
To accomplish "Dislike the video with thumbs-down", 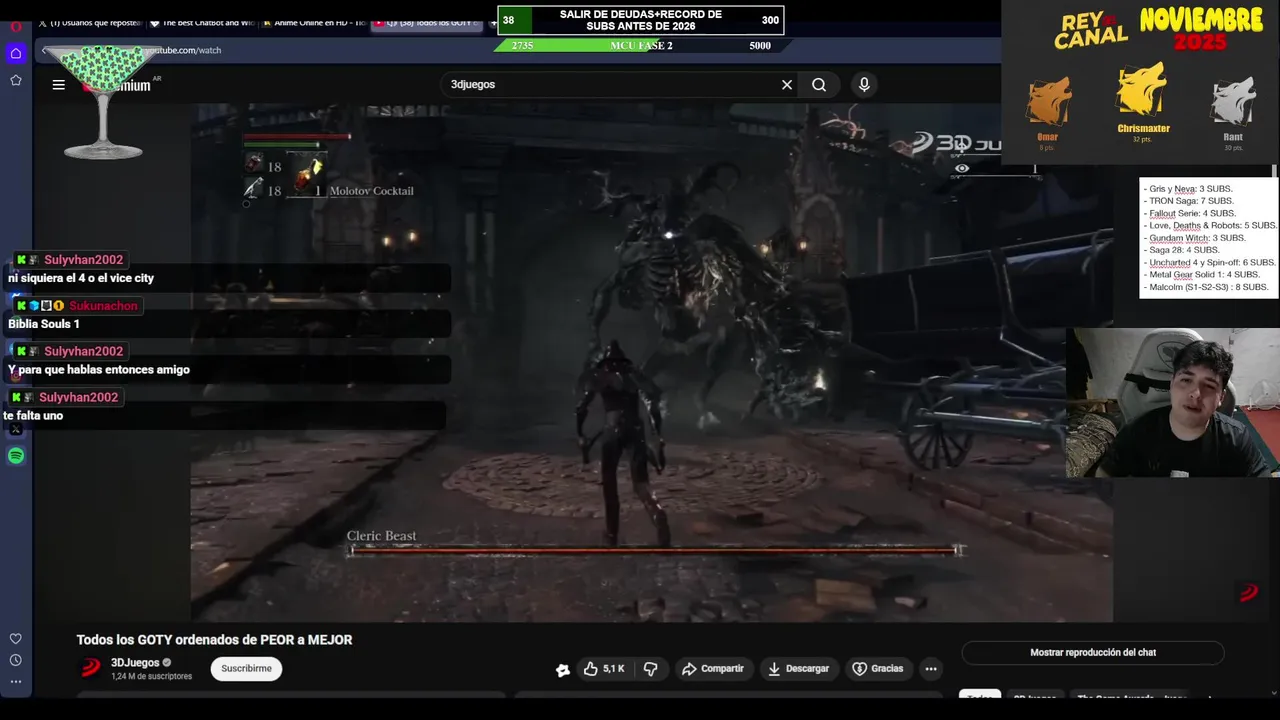I will click(x=651, y=668).
